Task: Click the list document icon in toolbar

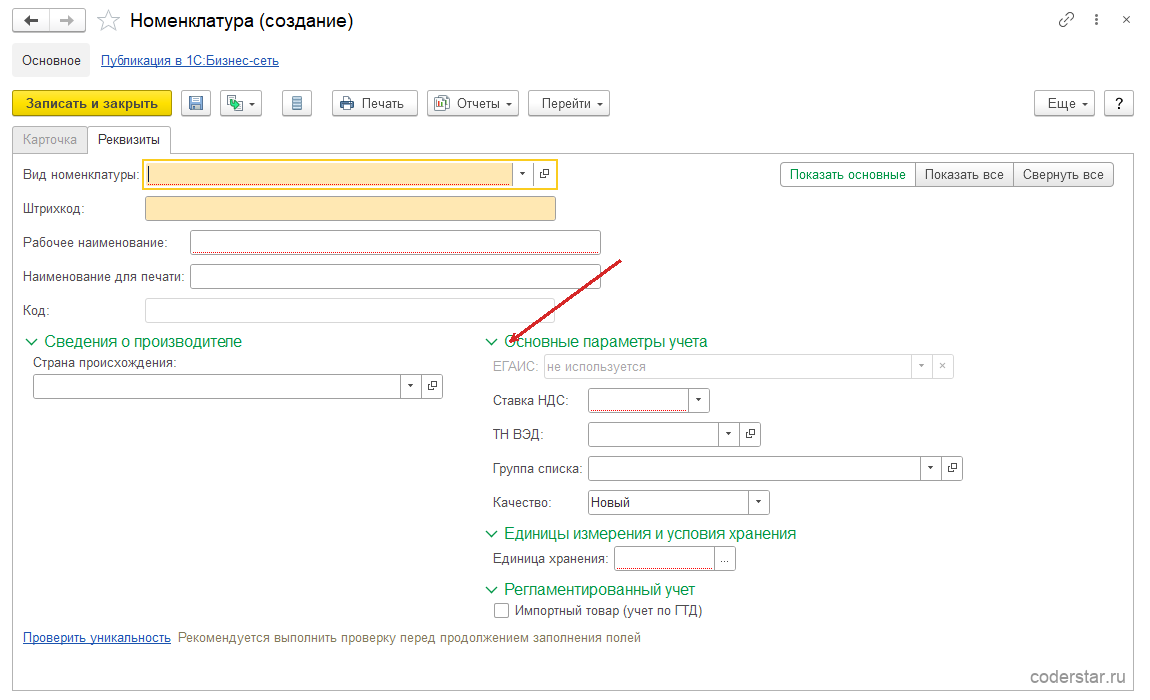Action: 297,103
